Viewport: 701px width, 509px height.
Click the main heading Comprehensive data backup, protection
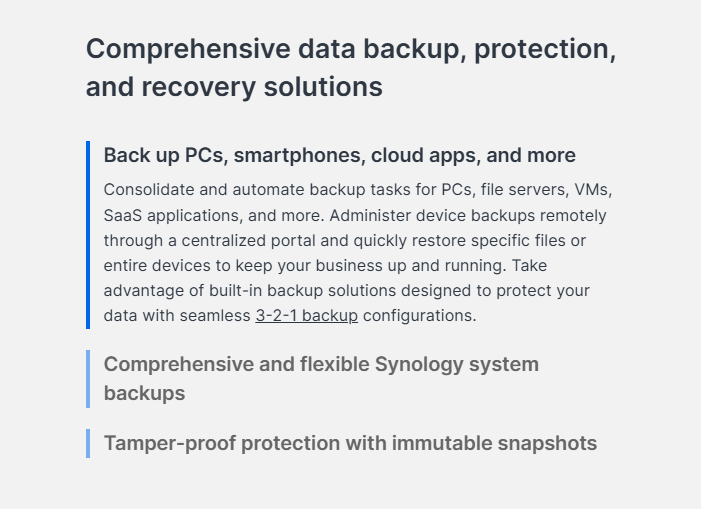(351, 49)
